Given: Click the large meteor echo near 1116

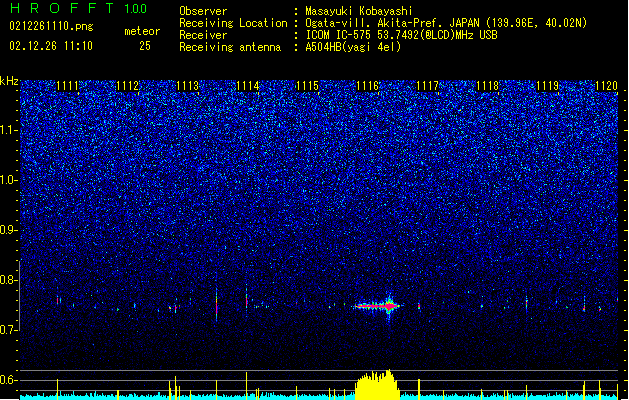Looking at the screenshot, I should pyautogui.click(x=378, y=307).
